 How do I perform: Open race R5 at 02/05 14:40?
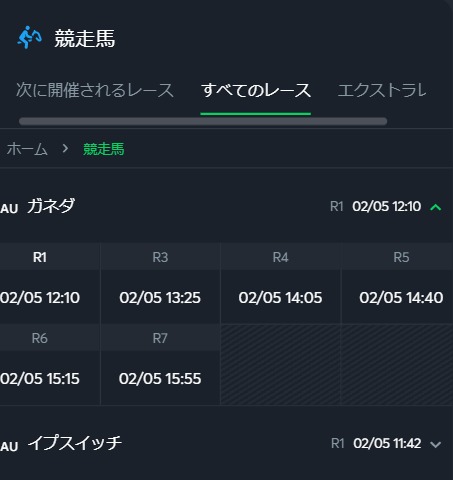(x=397, y=283)
